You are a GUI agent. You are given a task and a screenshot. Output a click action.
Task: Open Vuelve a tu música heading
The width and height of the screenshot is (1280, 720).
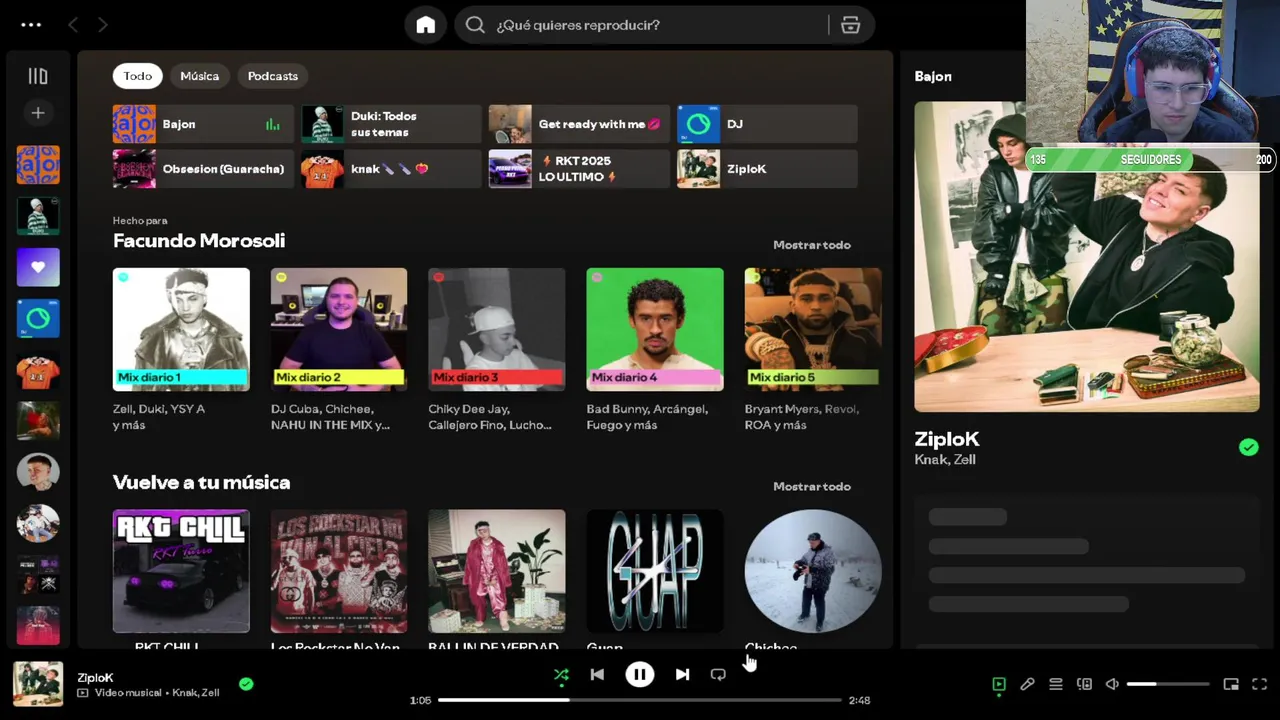[x=201, y=483]
